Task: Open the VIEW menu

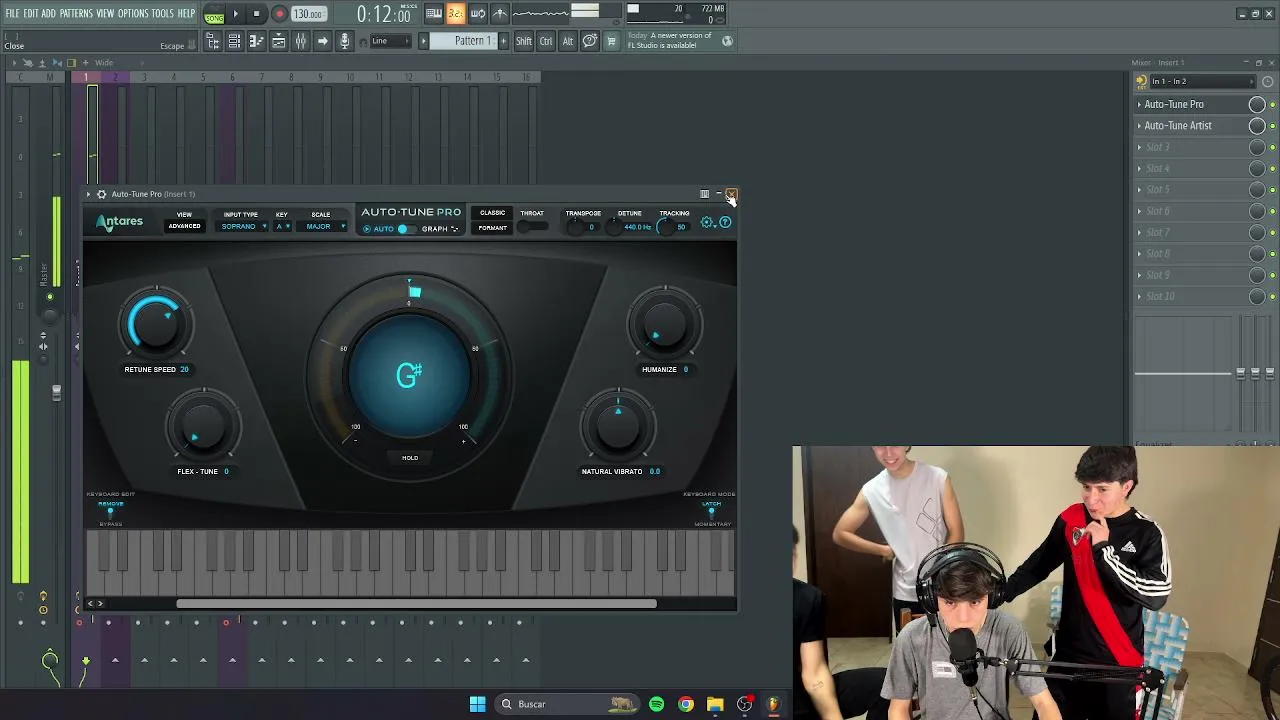Action: 105,13
